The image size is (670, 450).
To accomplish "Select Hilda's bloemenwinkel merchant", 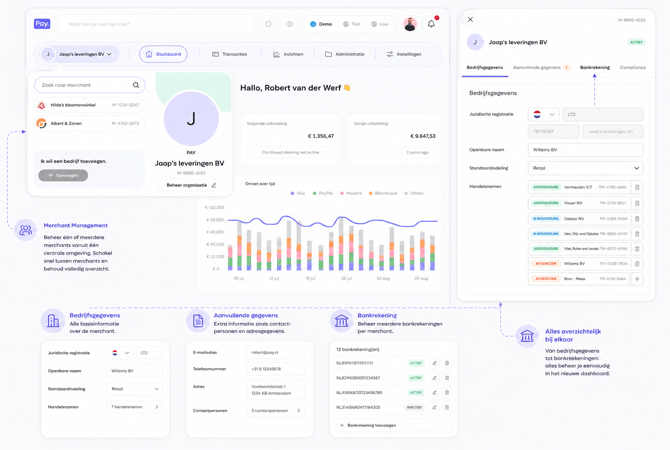I will [x=90, y=105].
